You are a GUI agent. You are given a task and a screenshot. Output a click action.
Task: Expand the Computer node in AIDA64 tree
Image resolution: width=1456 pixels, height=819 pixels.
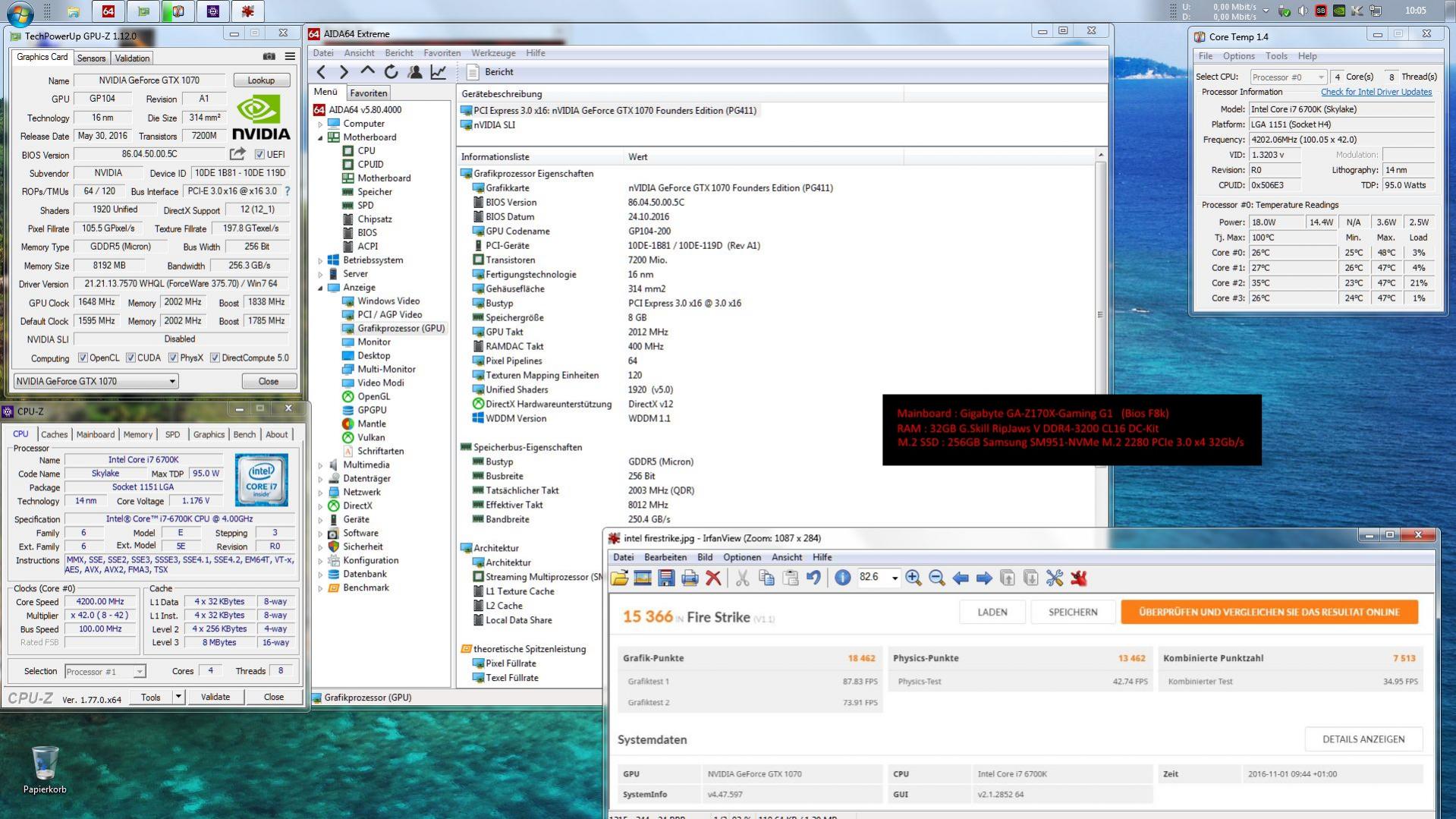pyautogui.click(x=320, y=124)
